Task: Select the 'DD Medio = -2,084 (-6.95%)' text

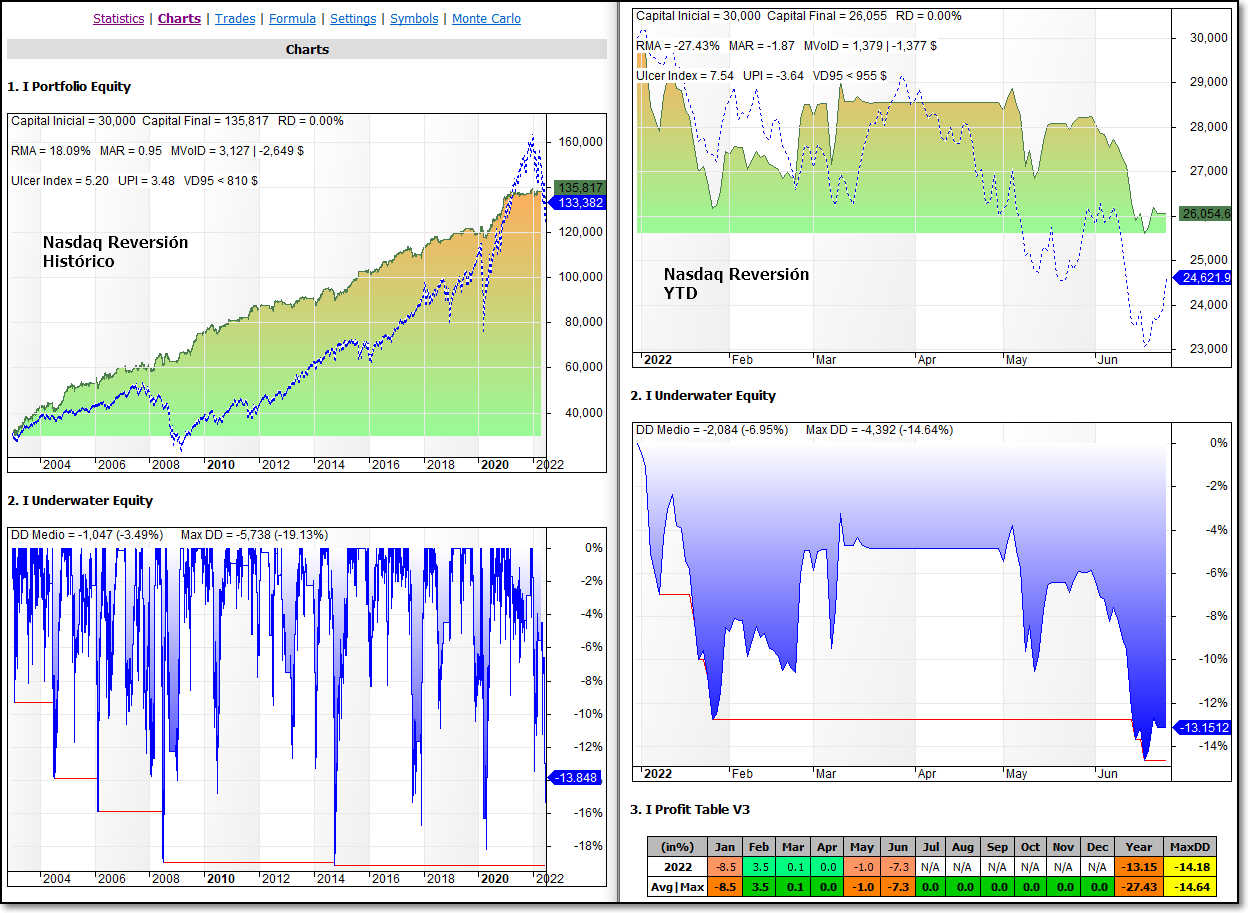Action: (x=712, y=430)
